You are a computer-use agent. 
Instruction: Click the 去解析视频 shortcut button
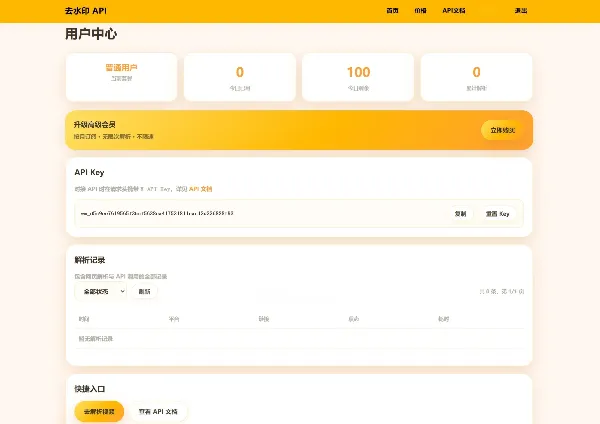99,411
